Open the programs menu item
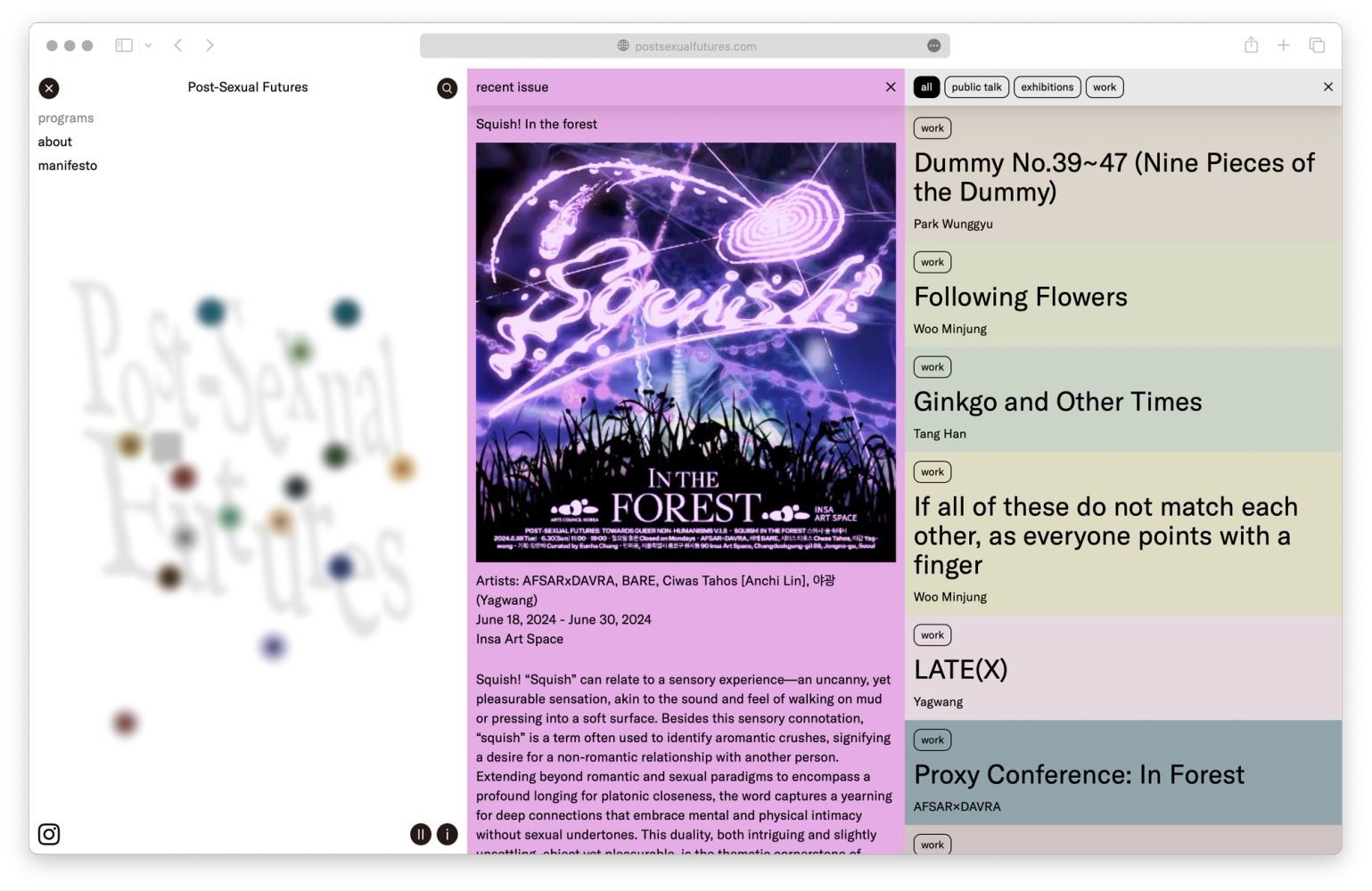The width and height of the screenshot is (1372, 891). tap(66, 119)
